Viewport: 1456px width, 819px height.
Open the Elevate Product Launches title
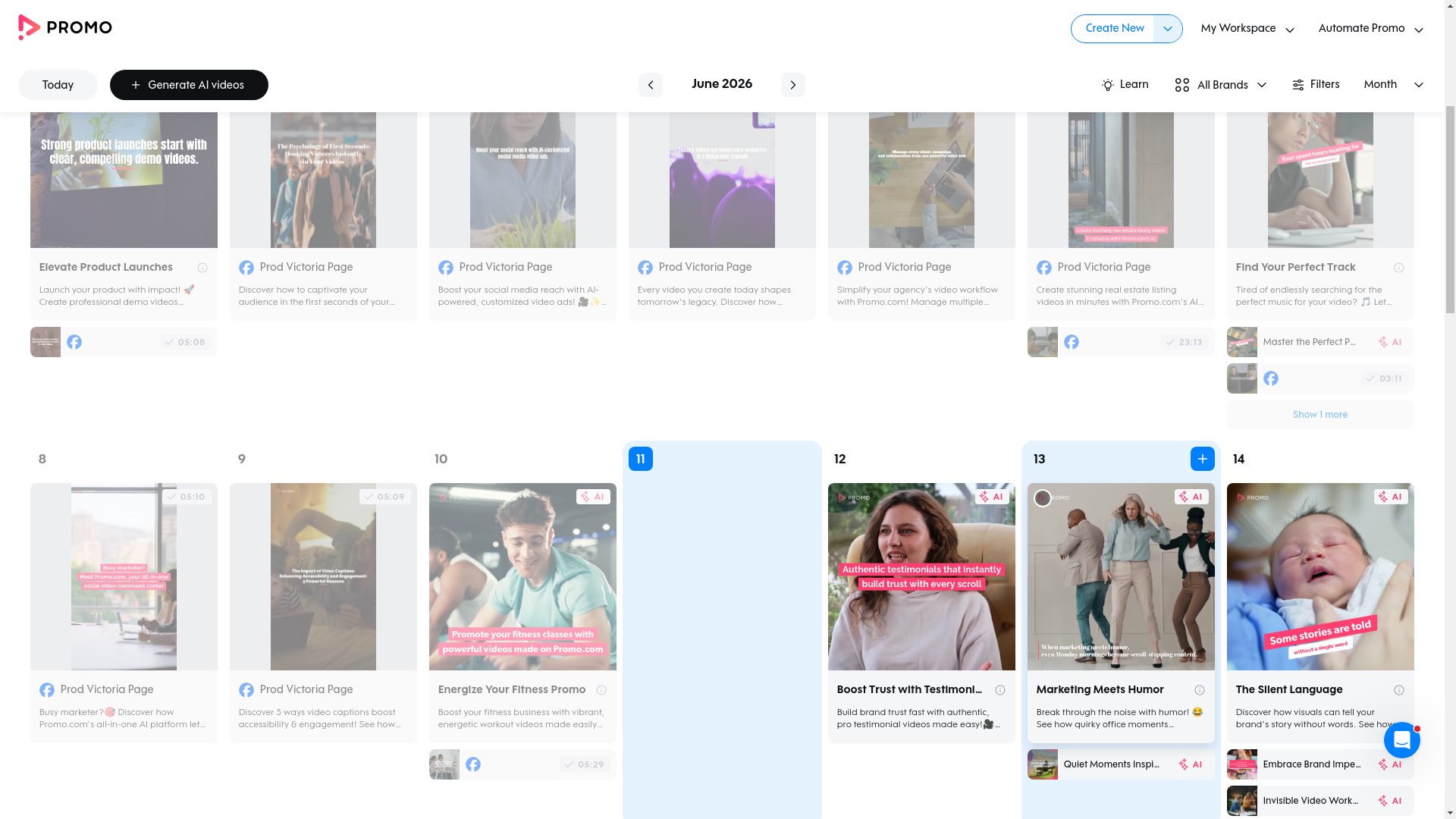(x=106, y=268)
